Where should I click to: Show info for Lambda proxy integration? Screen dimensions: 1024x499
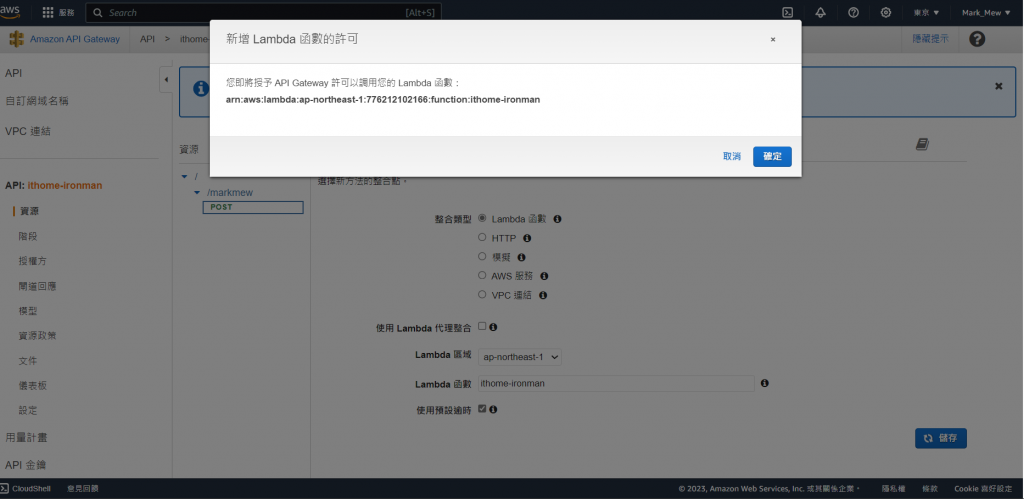[x=493, y=327]
